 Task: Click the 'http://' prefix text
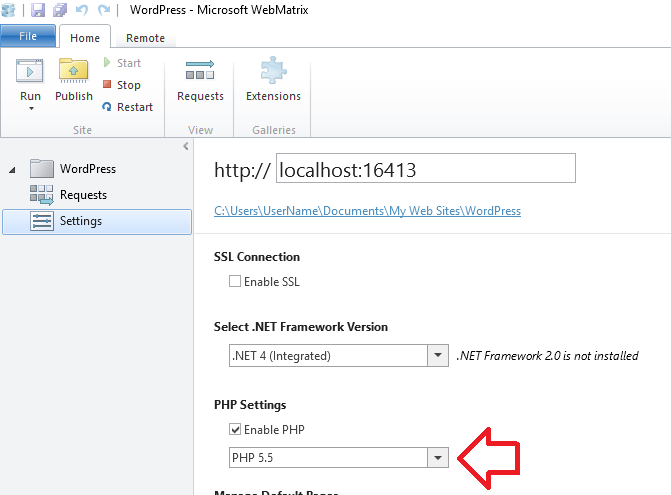pyautogui.click(x=242, y=170)
